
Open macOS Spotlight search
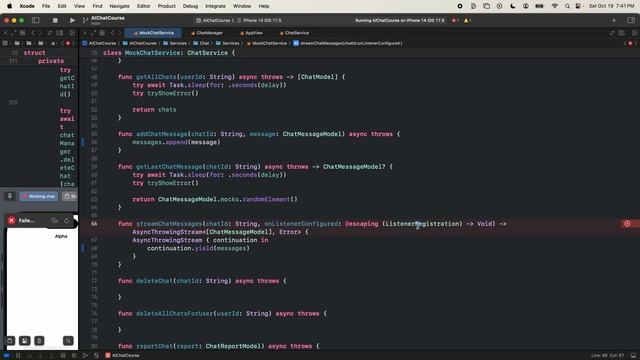tap(567, 6)
